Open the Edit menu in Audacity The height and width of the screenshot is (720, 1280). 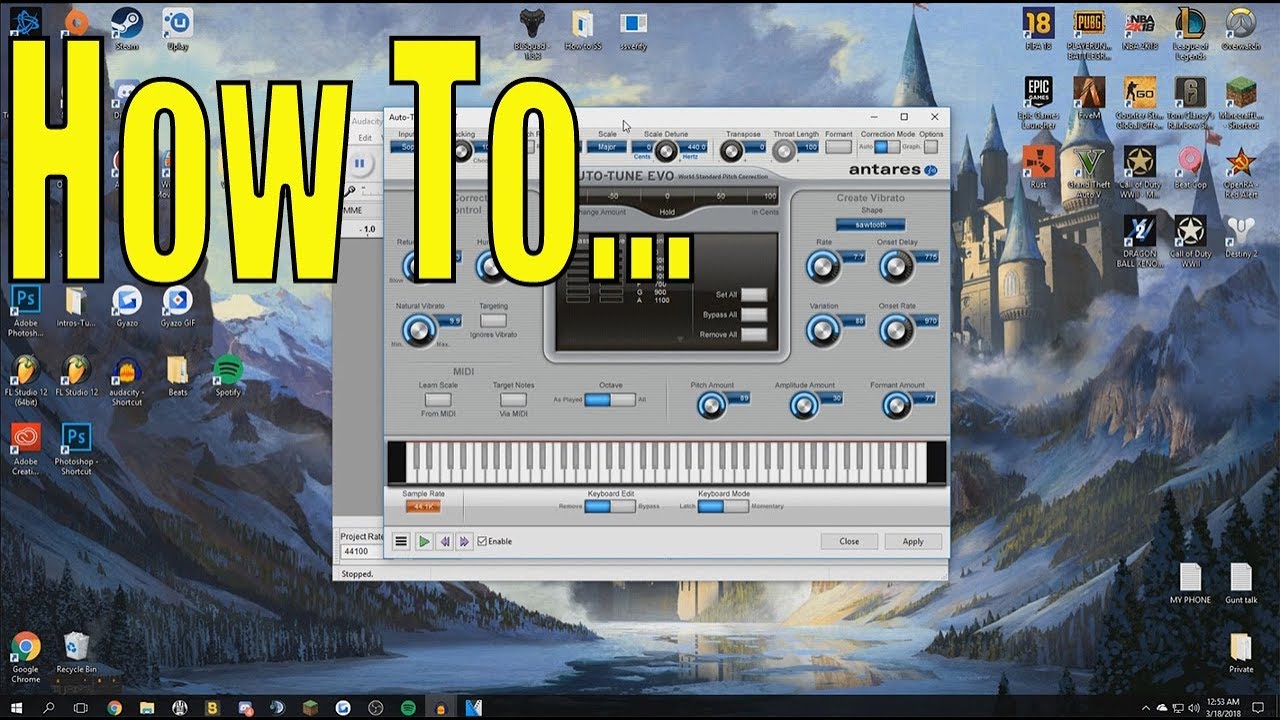(365, 138)
